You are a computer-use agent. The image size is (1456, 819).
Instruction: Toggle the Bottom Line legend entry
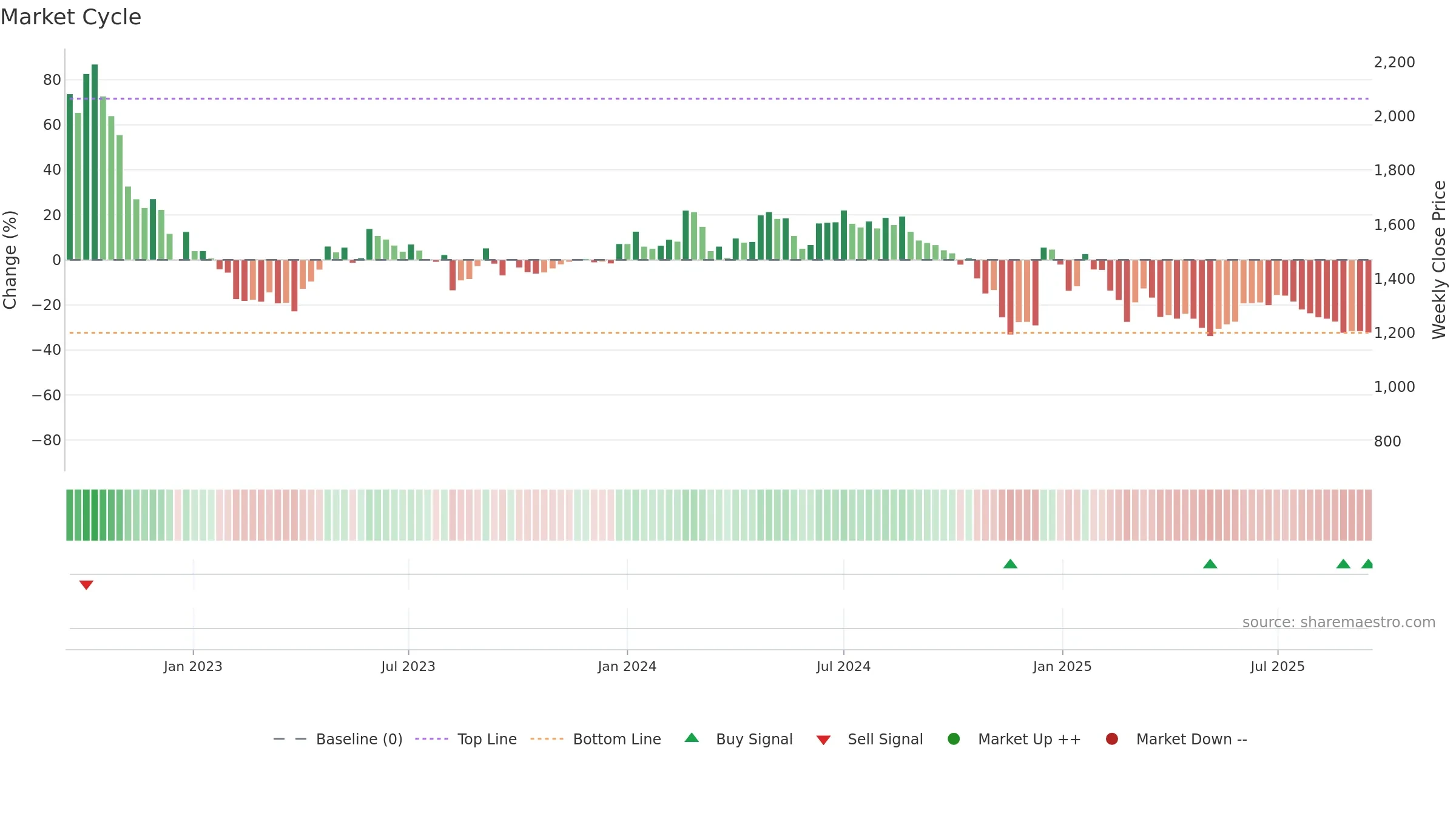pos(595,739)
